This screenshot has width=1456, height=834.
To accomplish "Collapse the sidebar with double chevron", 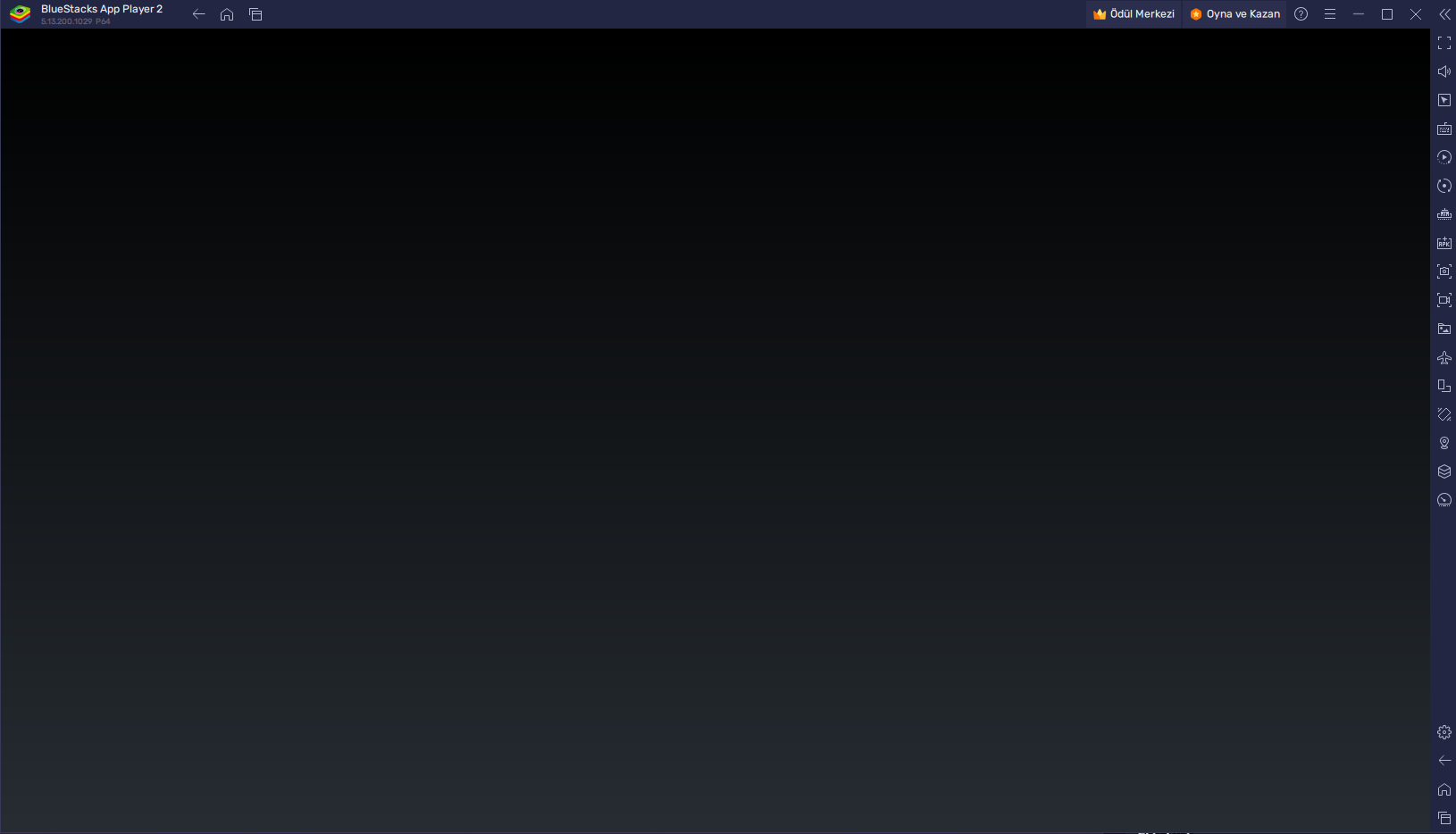I will tap(1444, 14).
